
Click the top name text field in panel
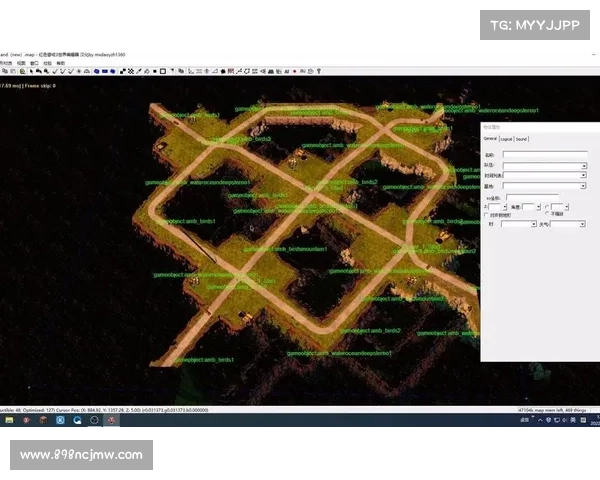[x=545, y=154]
